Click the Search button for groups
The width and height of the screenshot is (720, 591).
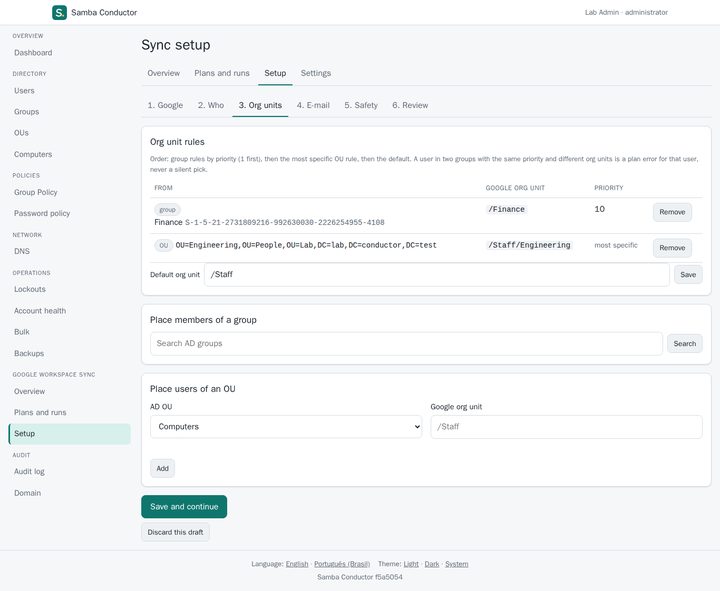[x=685, y=343]
